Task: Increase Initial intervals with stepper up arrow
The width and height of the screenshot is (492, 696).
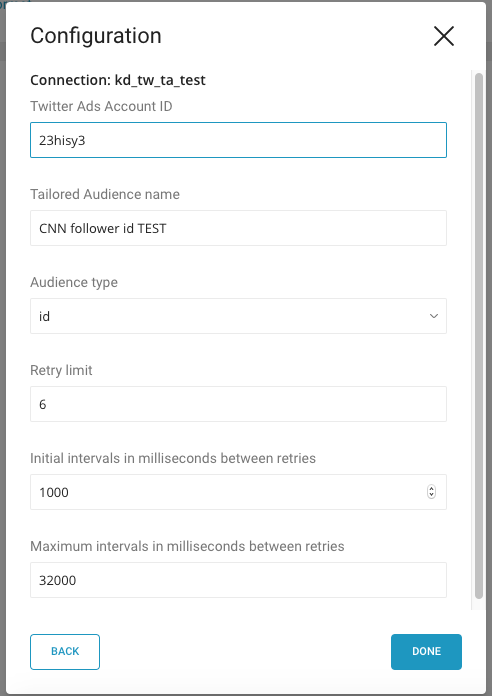Action: [431, 489]
